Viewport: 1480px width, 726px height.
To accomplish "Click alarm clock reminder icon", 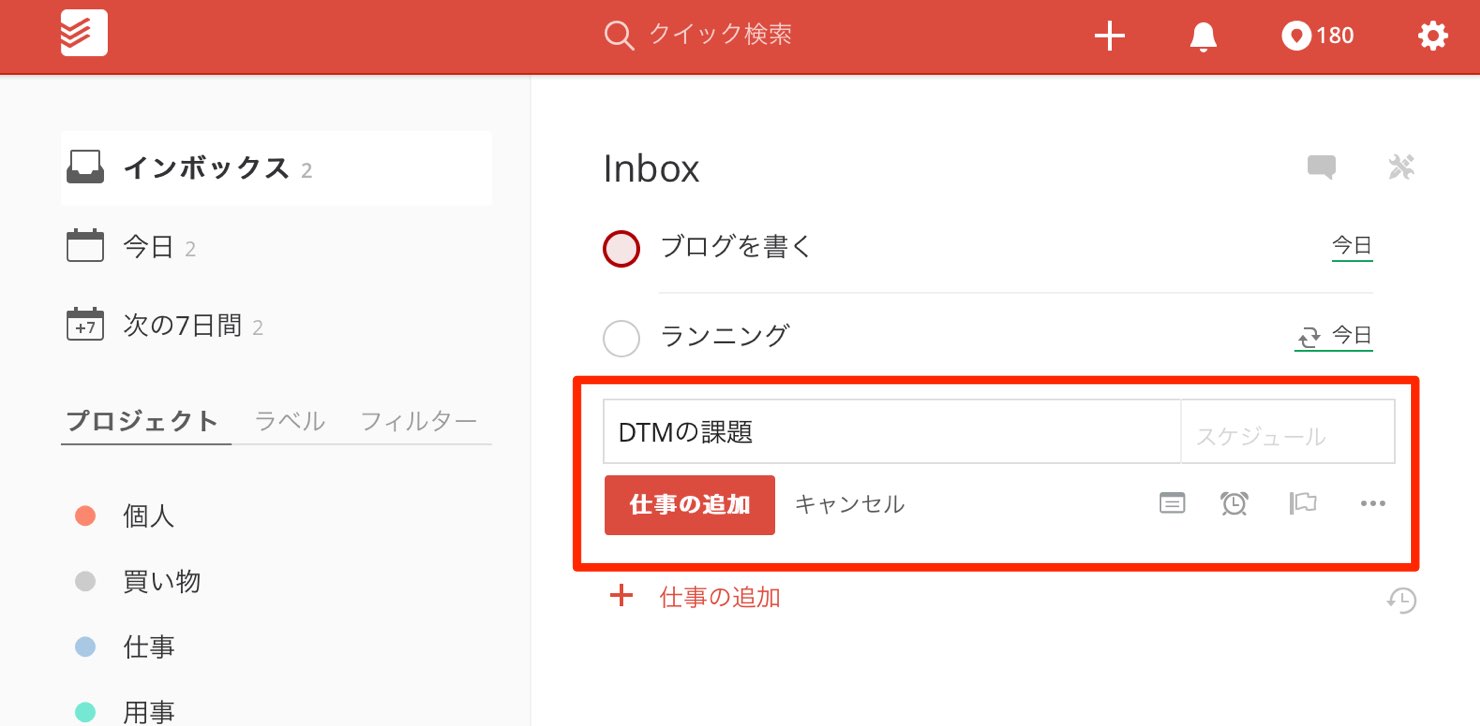I will (1234, 503).
